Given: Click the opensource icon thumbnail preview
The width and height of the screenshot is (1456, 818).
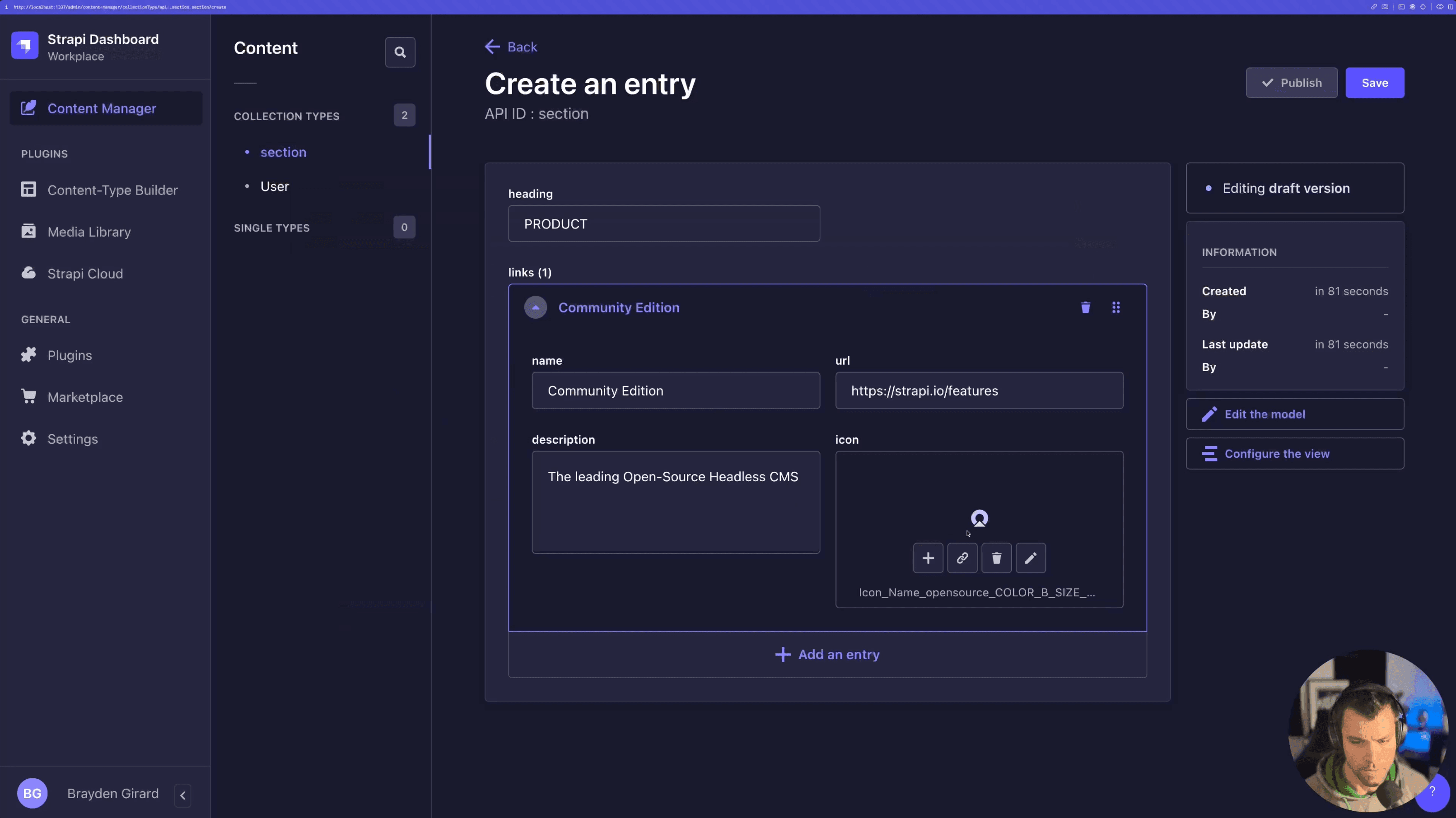Looking at the screenshot, I should [x=979, y=518].
